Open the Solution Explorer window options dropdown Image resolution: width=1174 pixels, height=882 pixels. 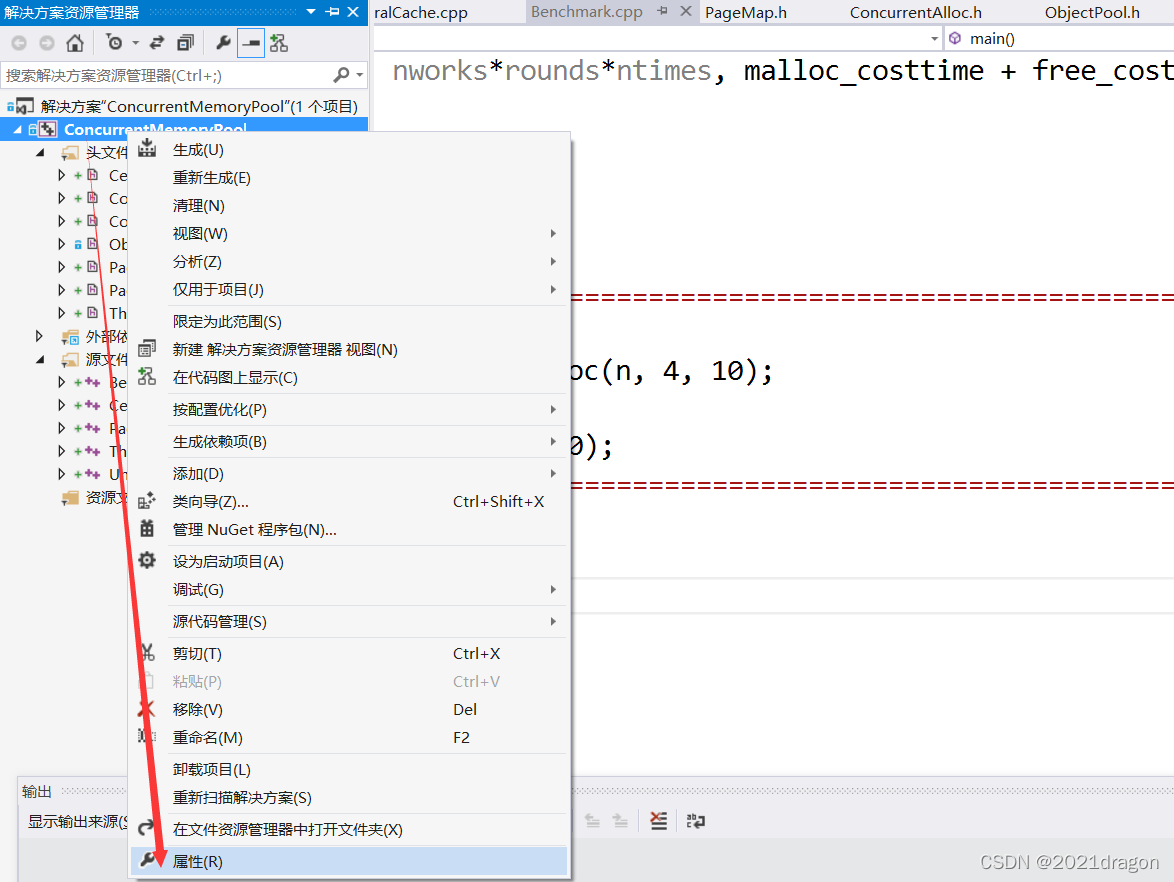click(311, 12)
